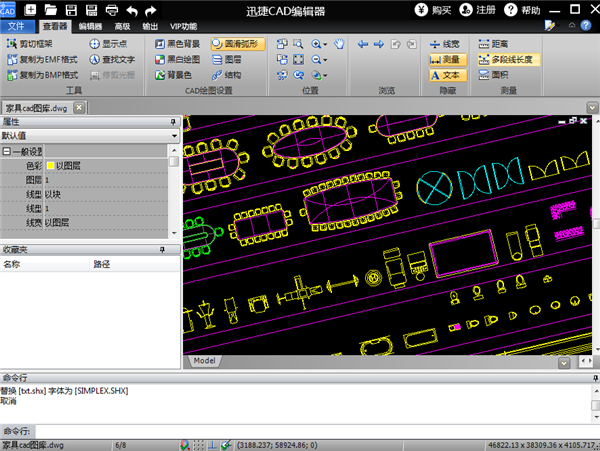Click the status bar snap icon

click(185, 445)
